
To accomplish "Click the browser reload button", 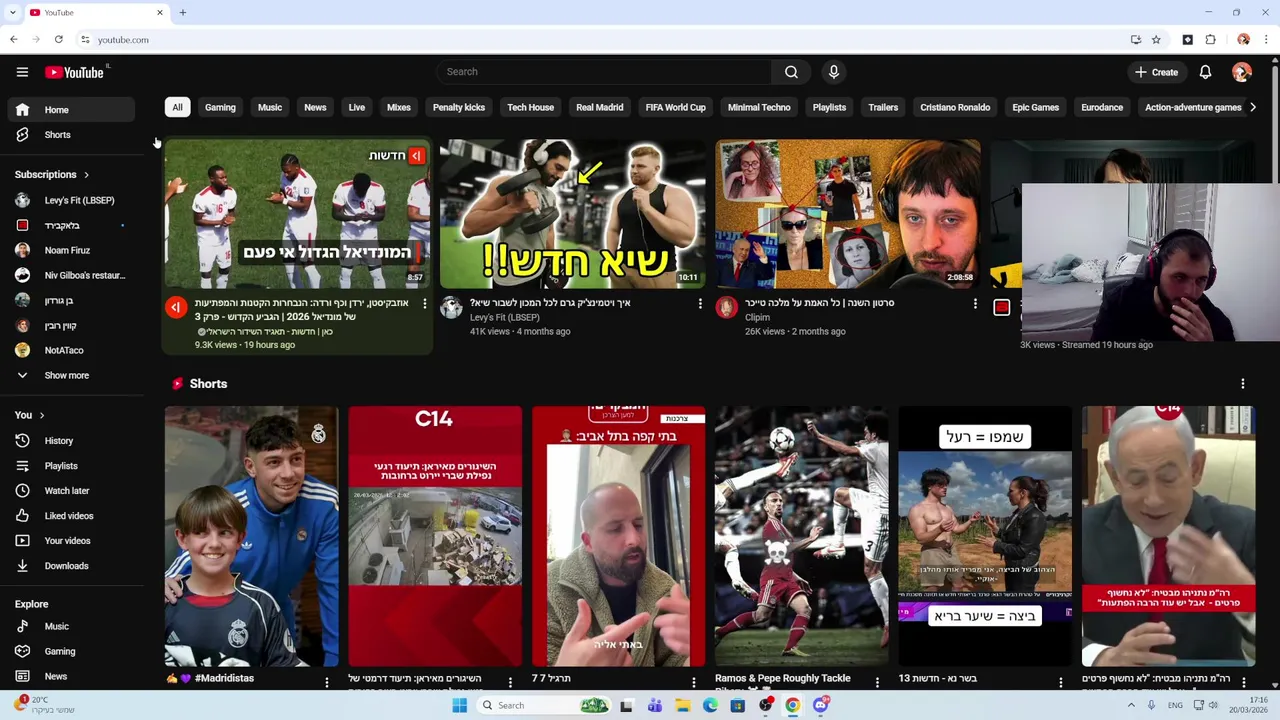I will click(x=59, y=40).
